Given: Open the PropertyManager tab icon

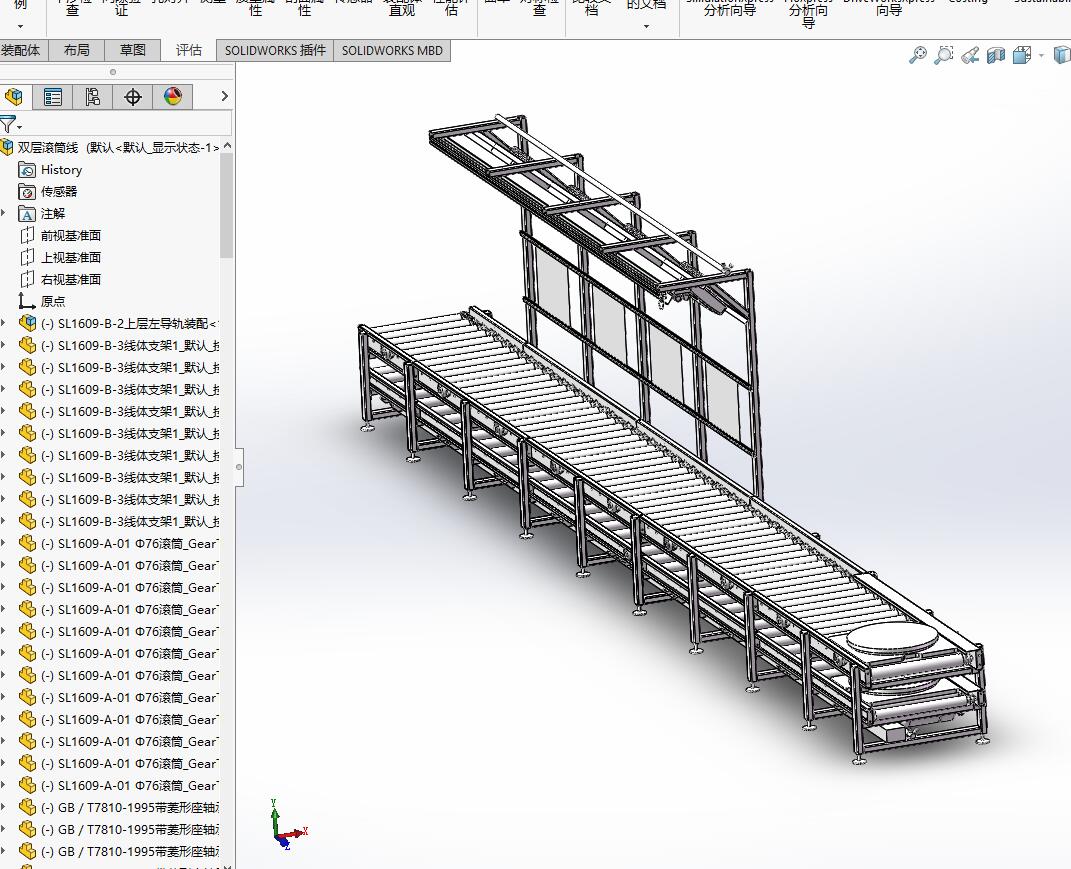Looking at the screenshot, I should [53, 97].
